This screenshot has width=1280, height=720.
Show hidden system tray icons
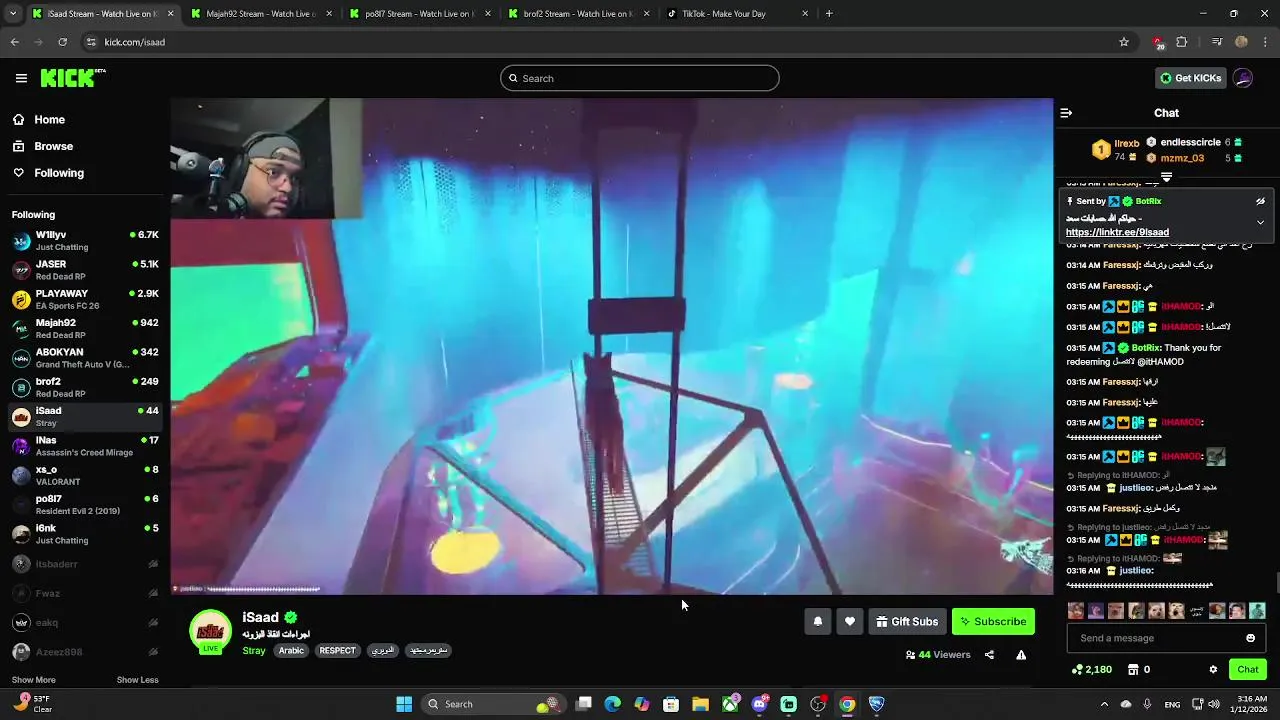pyautogui.click(x=1104, y=704)
